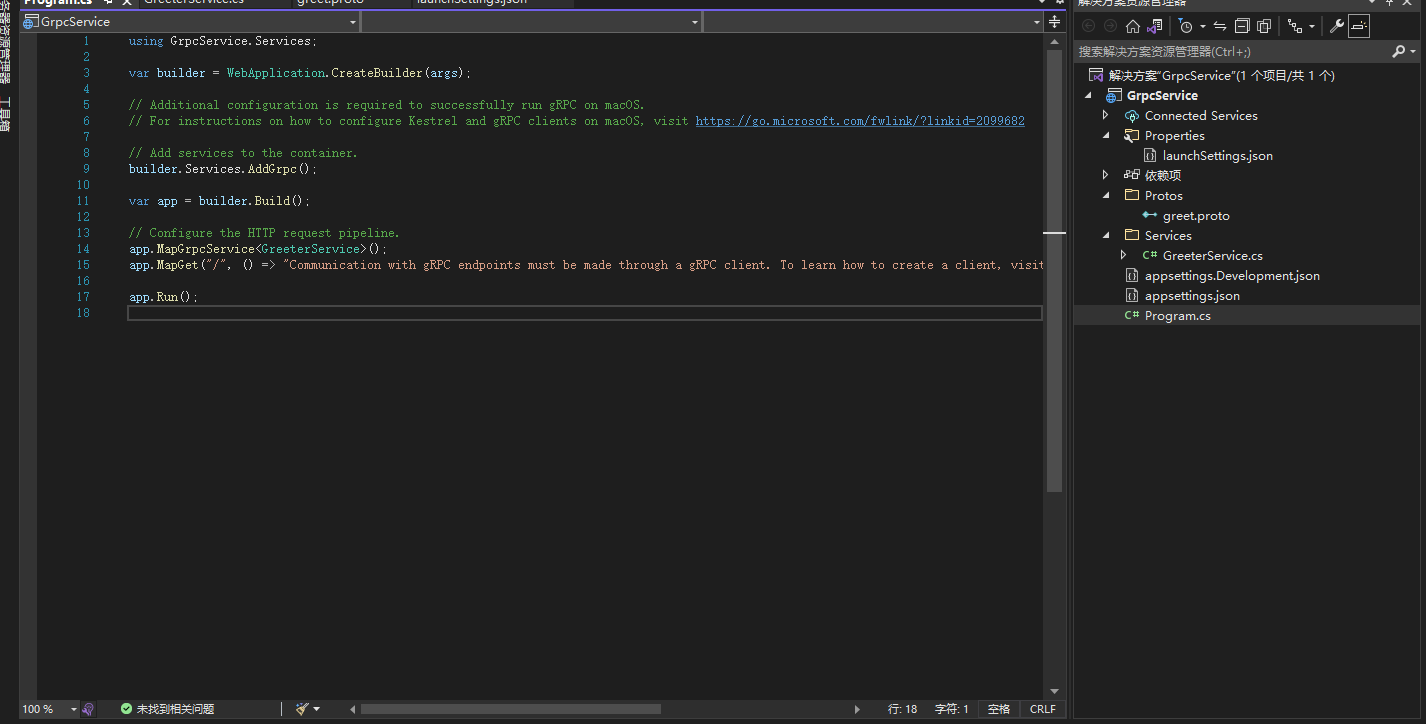This screenshot has width=1426, height=724.
Task: Click the Properties folder wrench icon
Action: pyautogui.click(x=1132, y=136)
